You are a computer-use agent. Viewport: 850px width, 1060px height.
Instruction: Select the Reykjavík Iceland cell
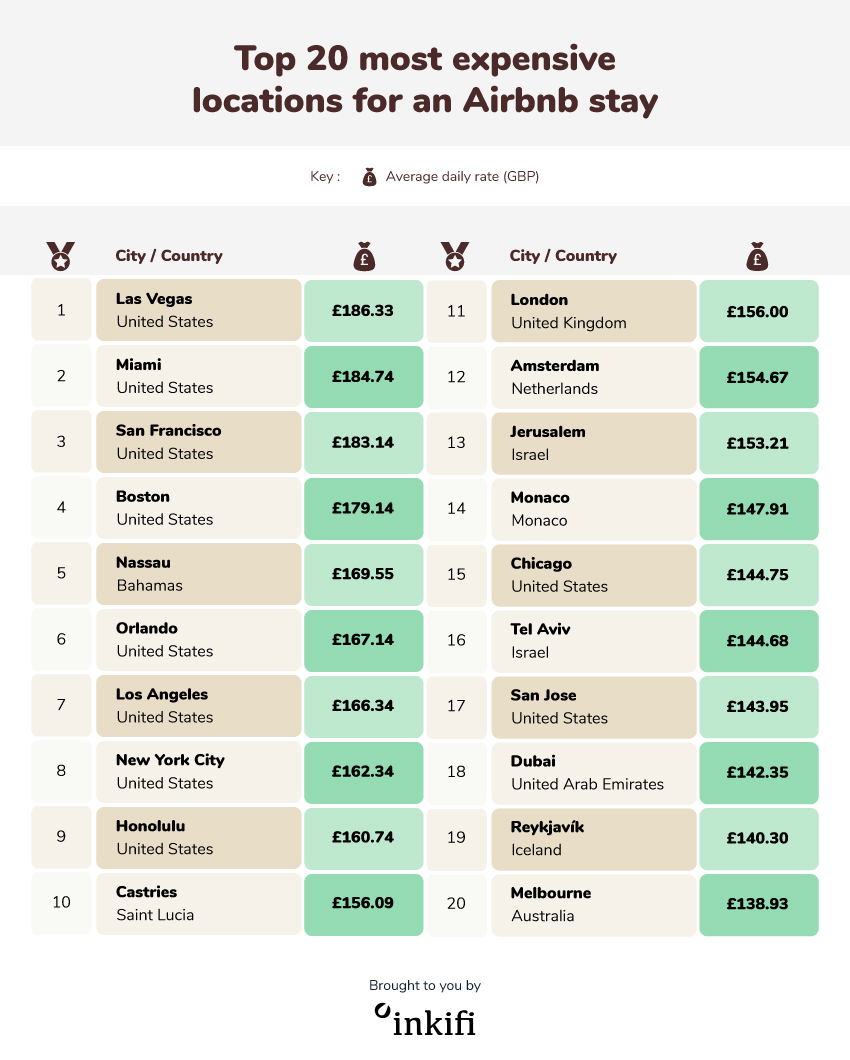click(x=594, y=839)
